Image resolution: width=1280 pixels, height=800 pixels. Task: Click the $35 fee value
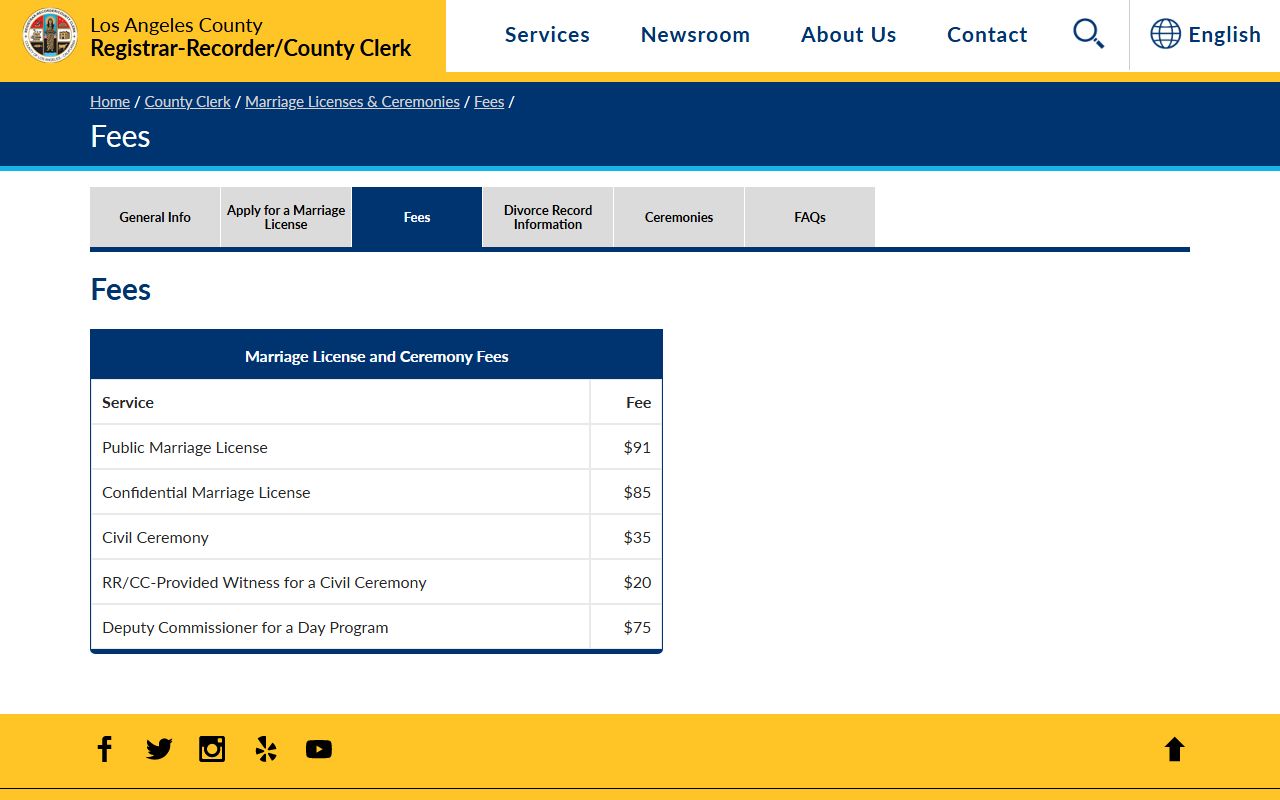(637, 537)
